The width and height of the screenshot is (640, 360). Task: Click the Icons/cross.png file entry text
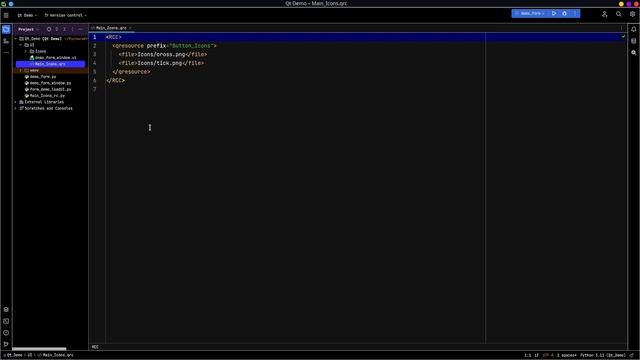[x=161, y=54]
